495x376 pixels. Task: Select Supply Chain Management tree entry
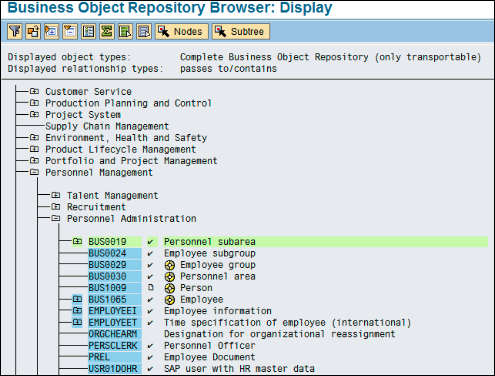pos(107,126)
